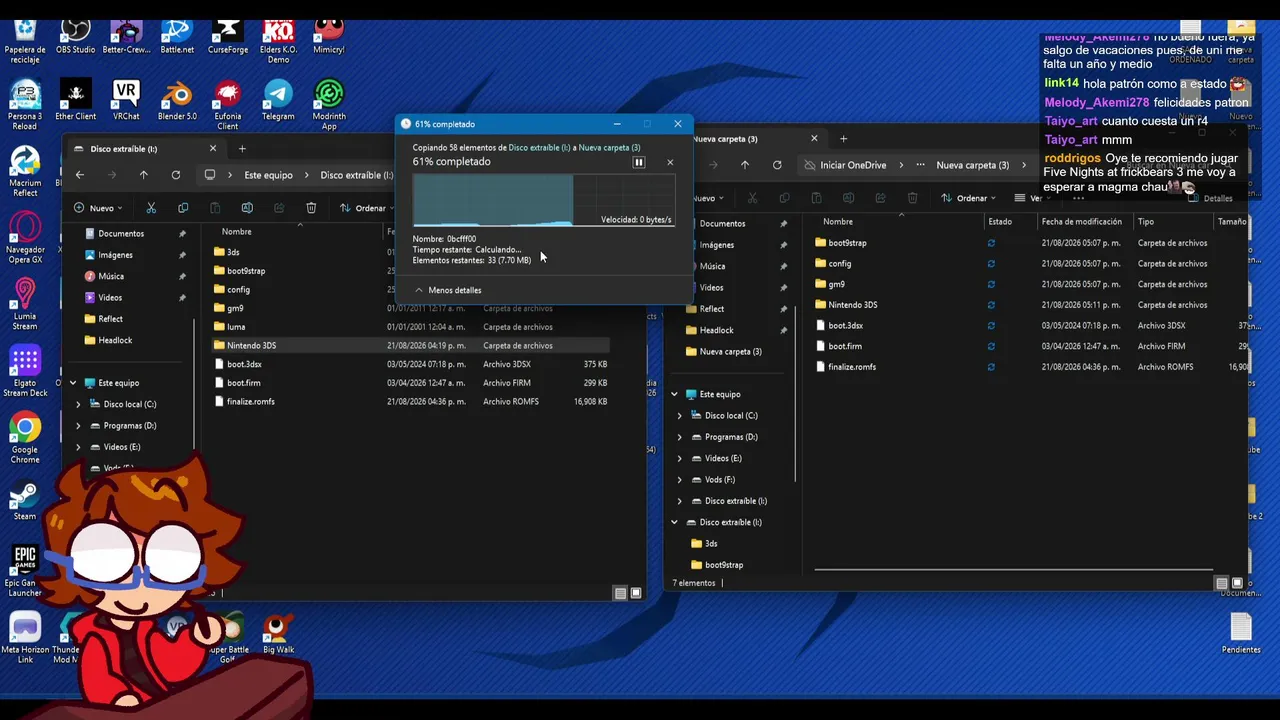Open Ordenar dropdown in Disco extraíble window
This screenshot has height=720, width=1280.
pyautogui.click(x=368, y=208)
